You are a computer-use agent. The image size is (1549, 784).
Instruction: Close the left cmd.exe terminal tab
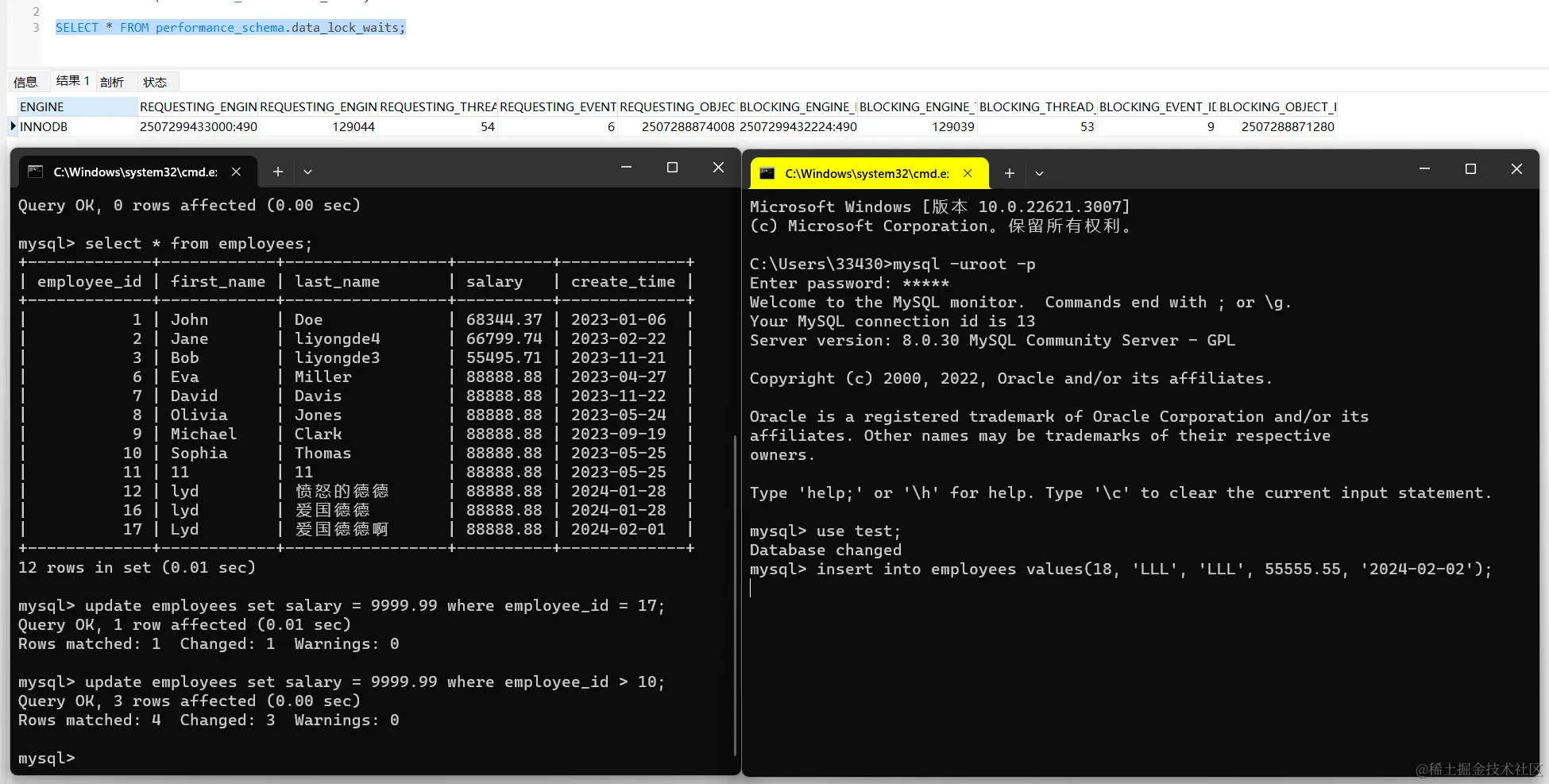tap(236, 172)
